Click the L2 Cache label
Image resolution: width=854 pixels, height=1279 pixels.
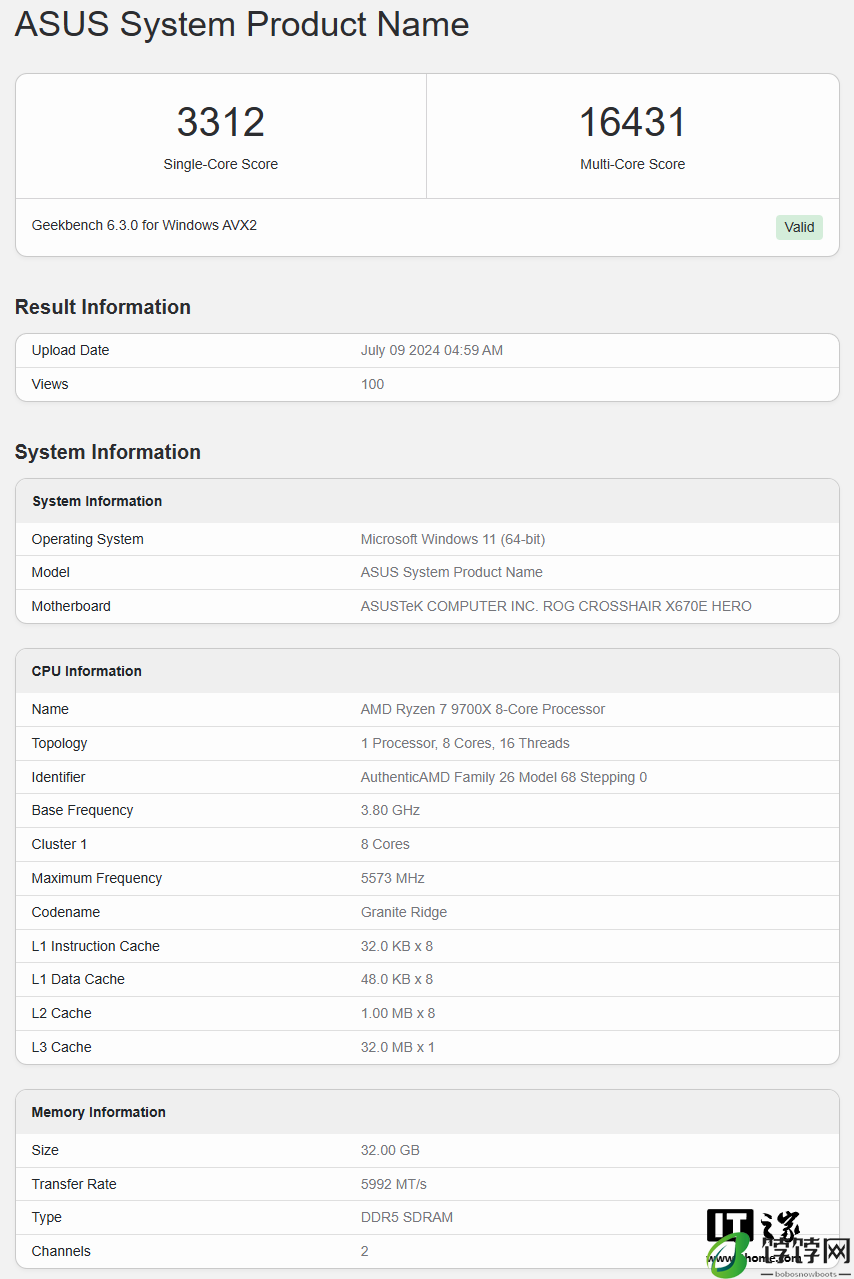(x=62, y=1013)
